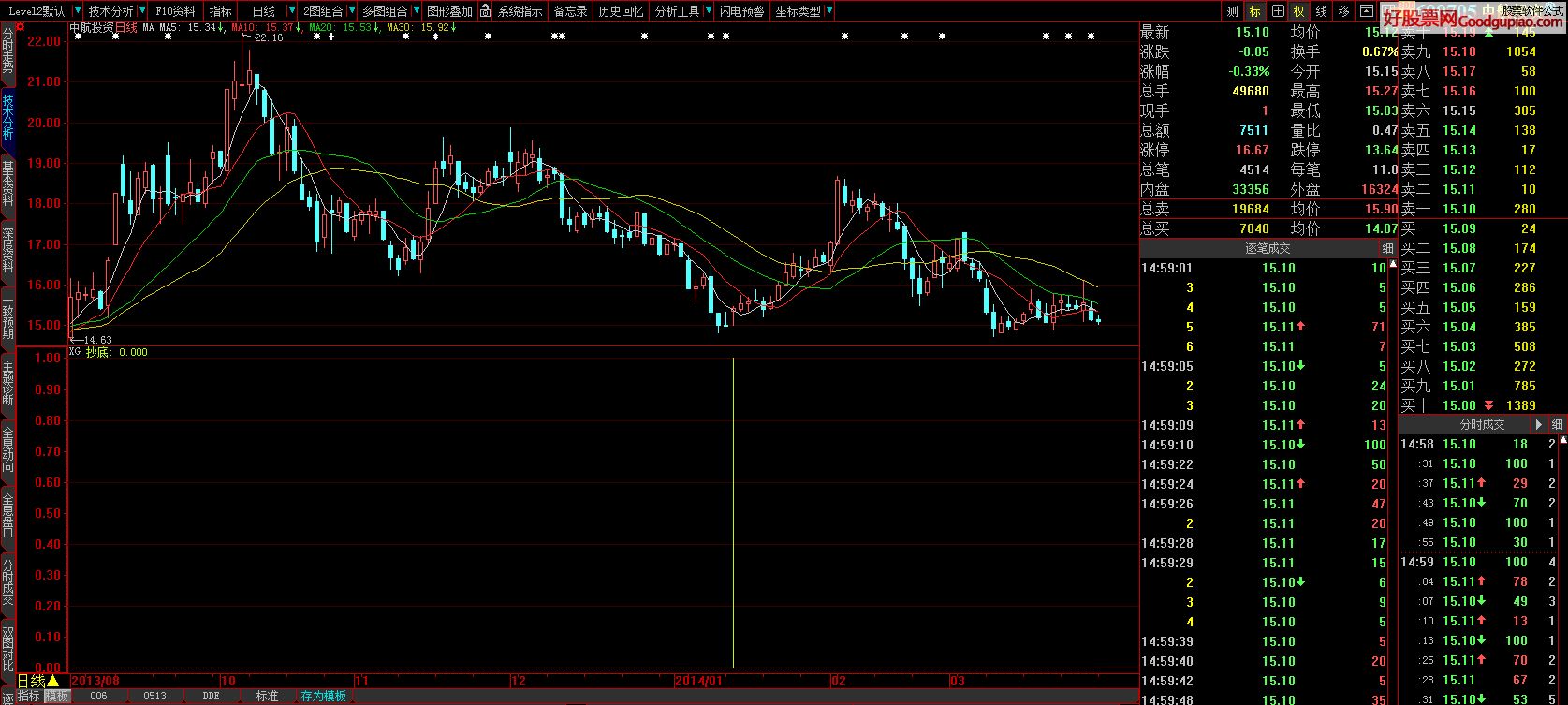Viewport: 1568px width, 705px height.
Task: Click the 2014/01 date marker on time axis
Action: coord(700,681)
